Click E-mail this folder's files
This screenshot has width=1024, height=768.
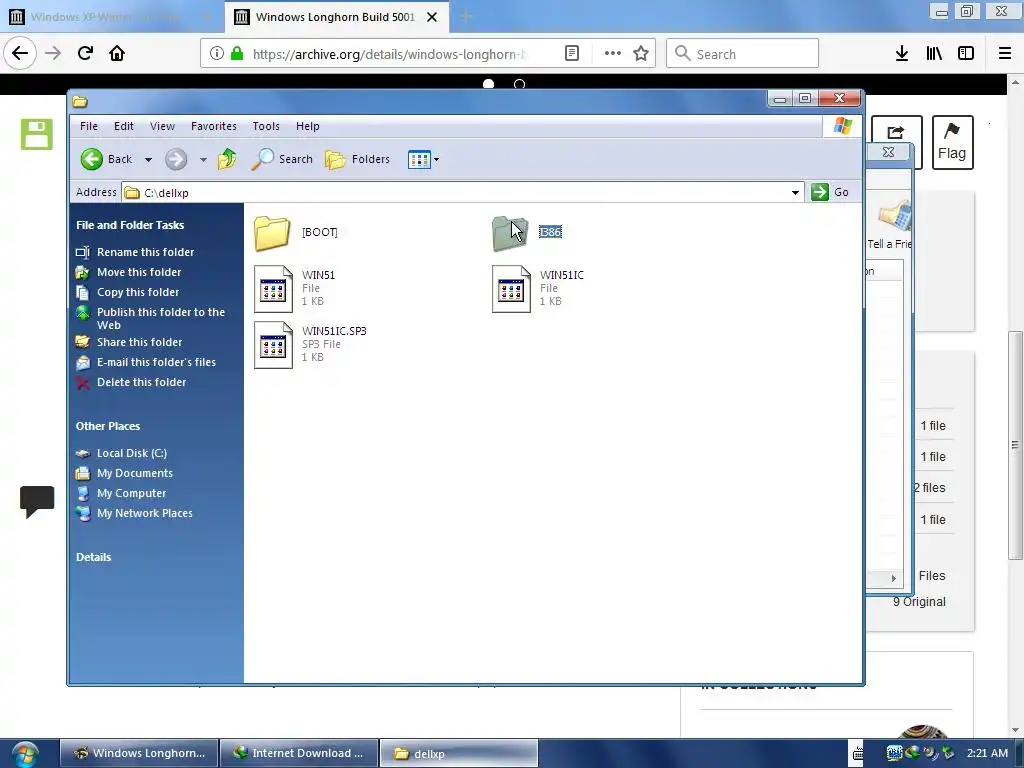click(x=156, y=362)
